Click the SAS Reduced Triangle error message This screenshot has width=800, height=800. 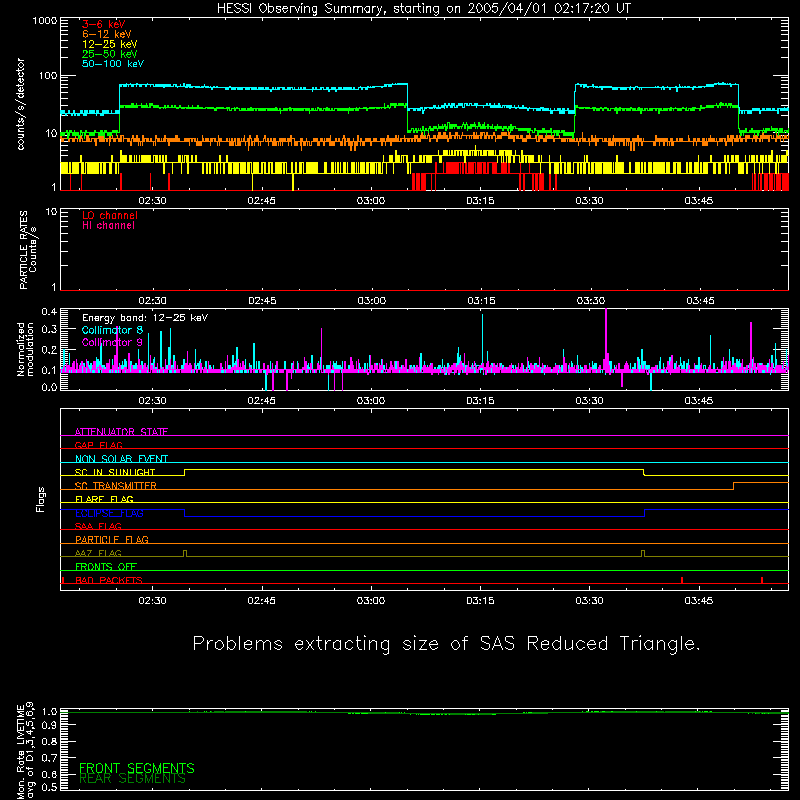point(446,644)
